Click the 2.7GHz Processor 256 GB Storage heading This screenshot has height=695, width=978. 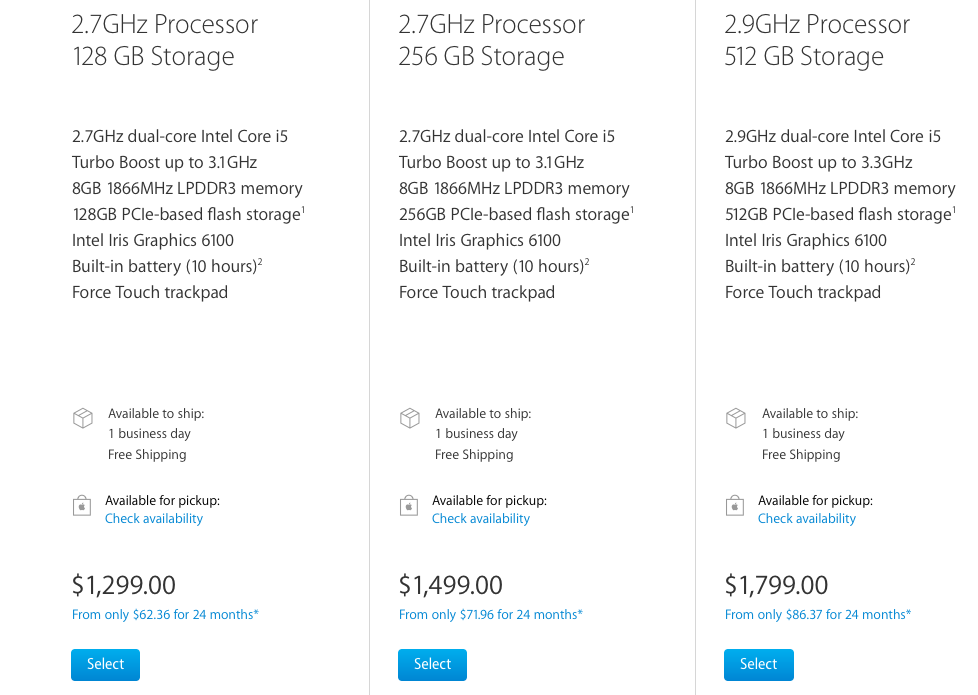point(491,41)
